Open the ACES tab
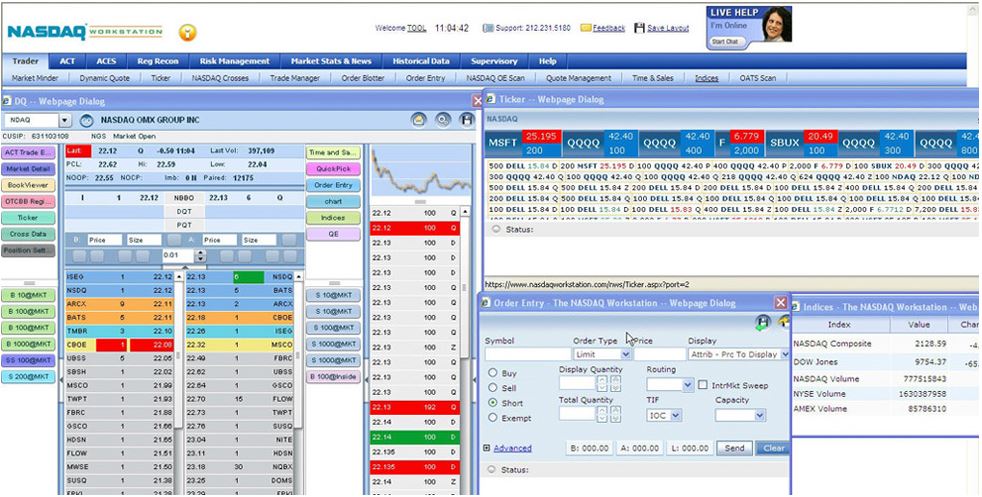The image size is (982, 497). [x=106, y=61]
